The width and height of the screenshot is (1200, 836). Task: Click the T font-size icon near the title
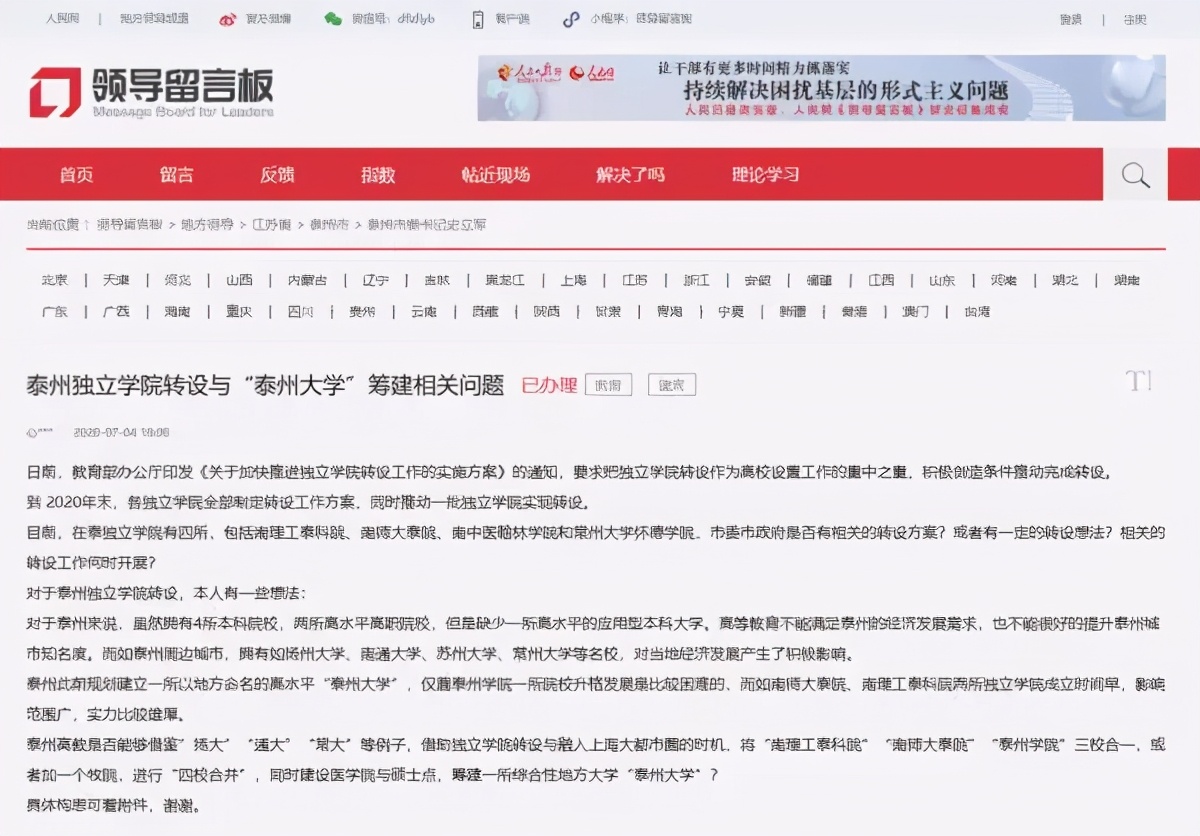1139,381
